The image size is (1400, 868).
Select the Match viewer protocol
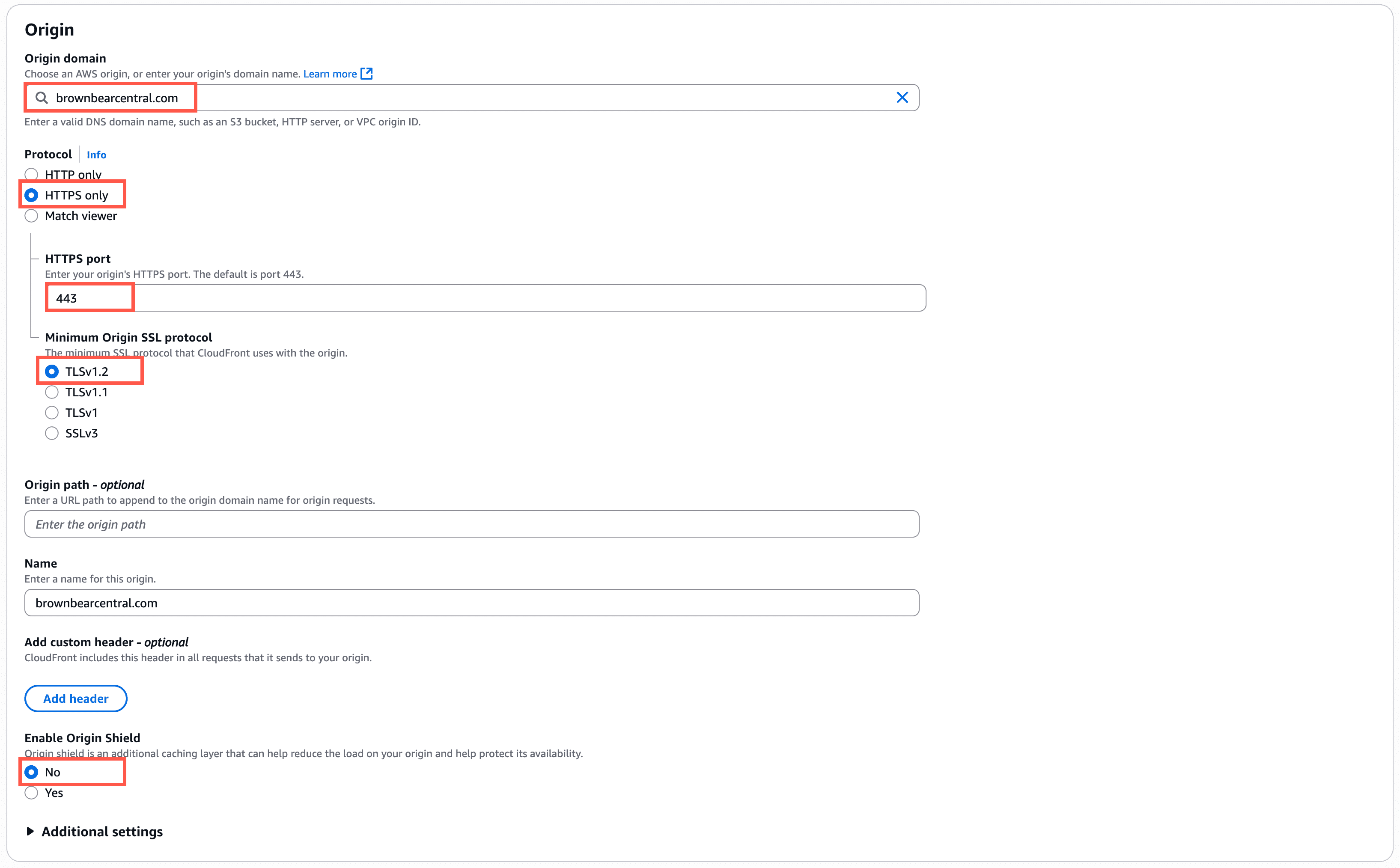[32, 216]
